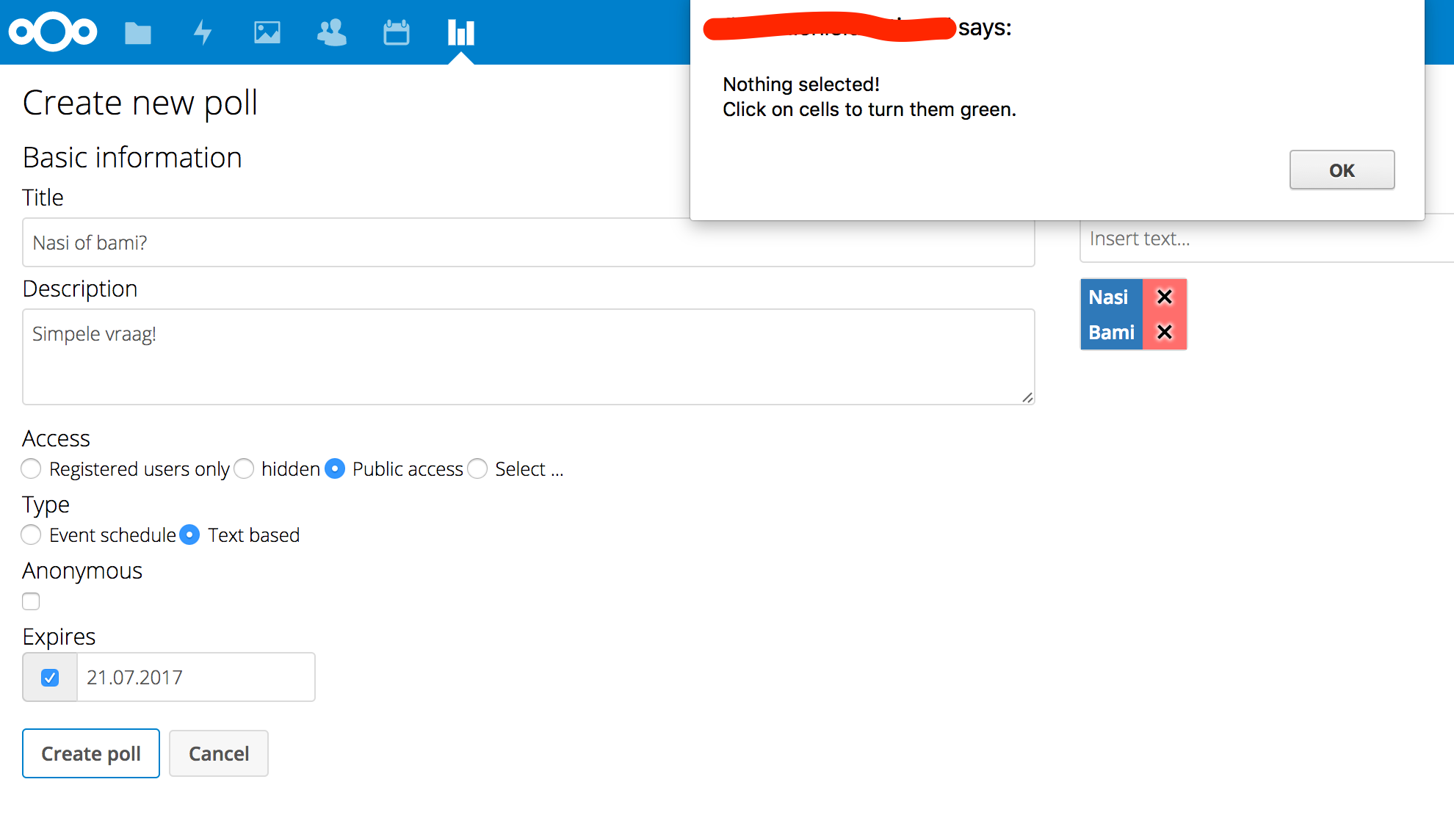Image resolution: width=1454 pixels, height=840 pixels.
Task: Open the Contacts icon
Action: [332, 33]
